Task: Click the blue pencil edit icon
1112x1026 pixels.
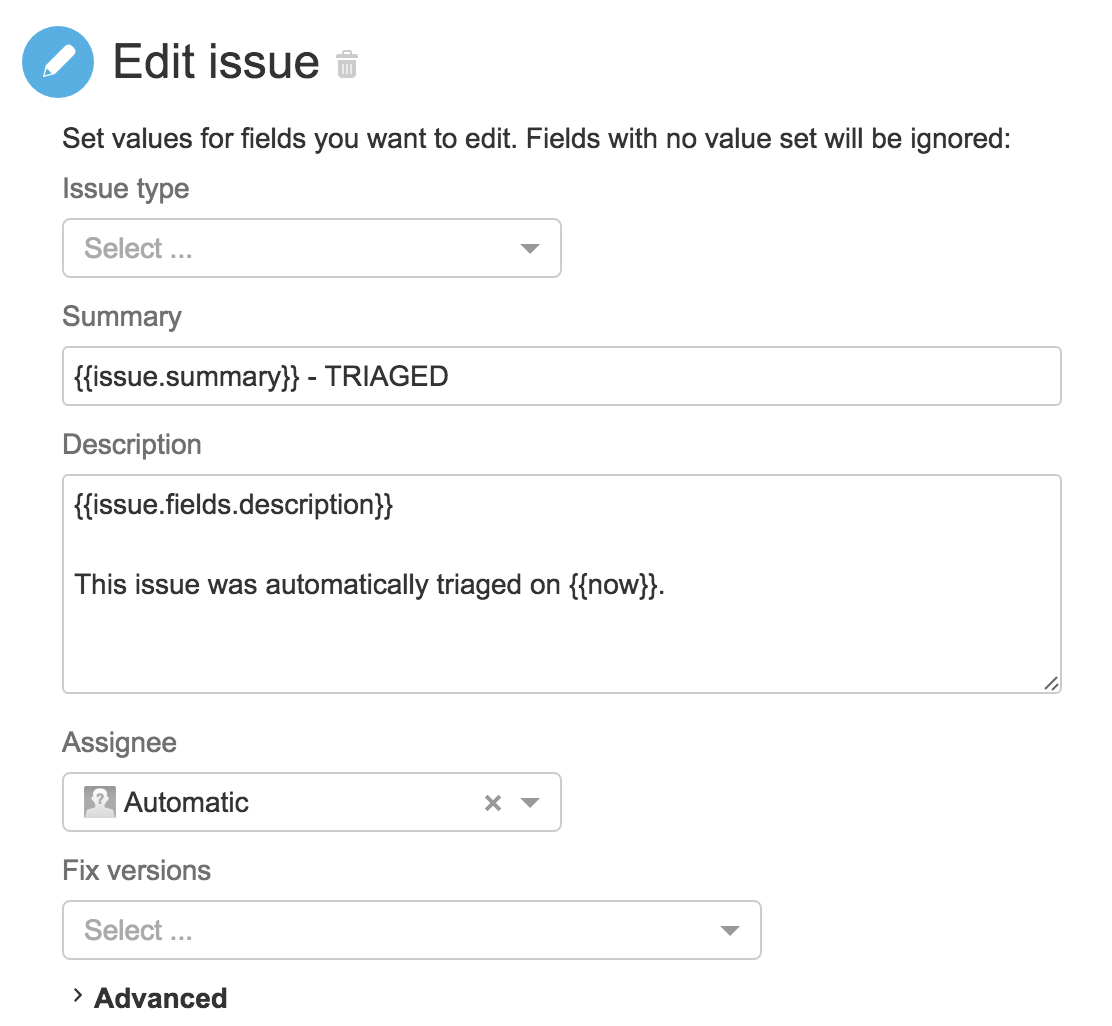Action: tap(58, 62)
